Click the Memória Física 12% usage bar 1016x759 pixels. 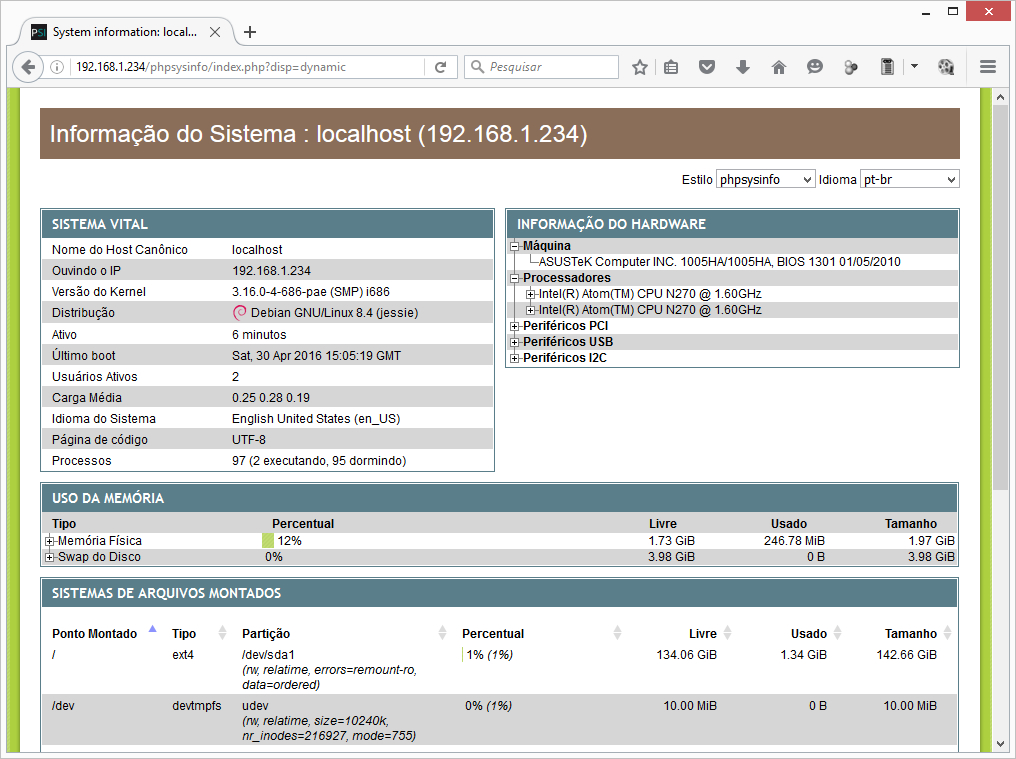268,541
